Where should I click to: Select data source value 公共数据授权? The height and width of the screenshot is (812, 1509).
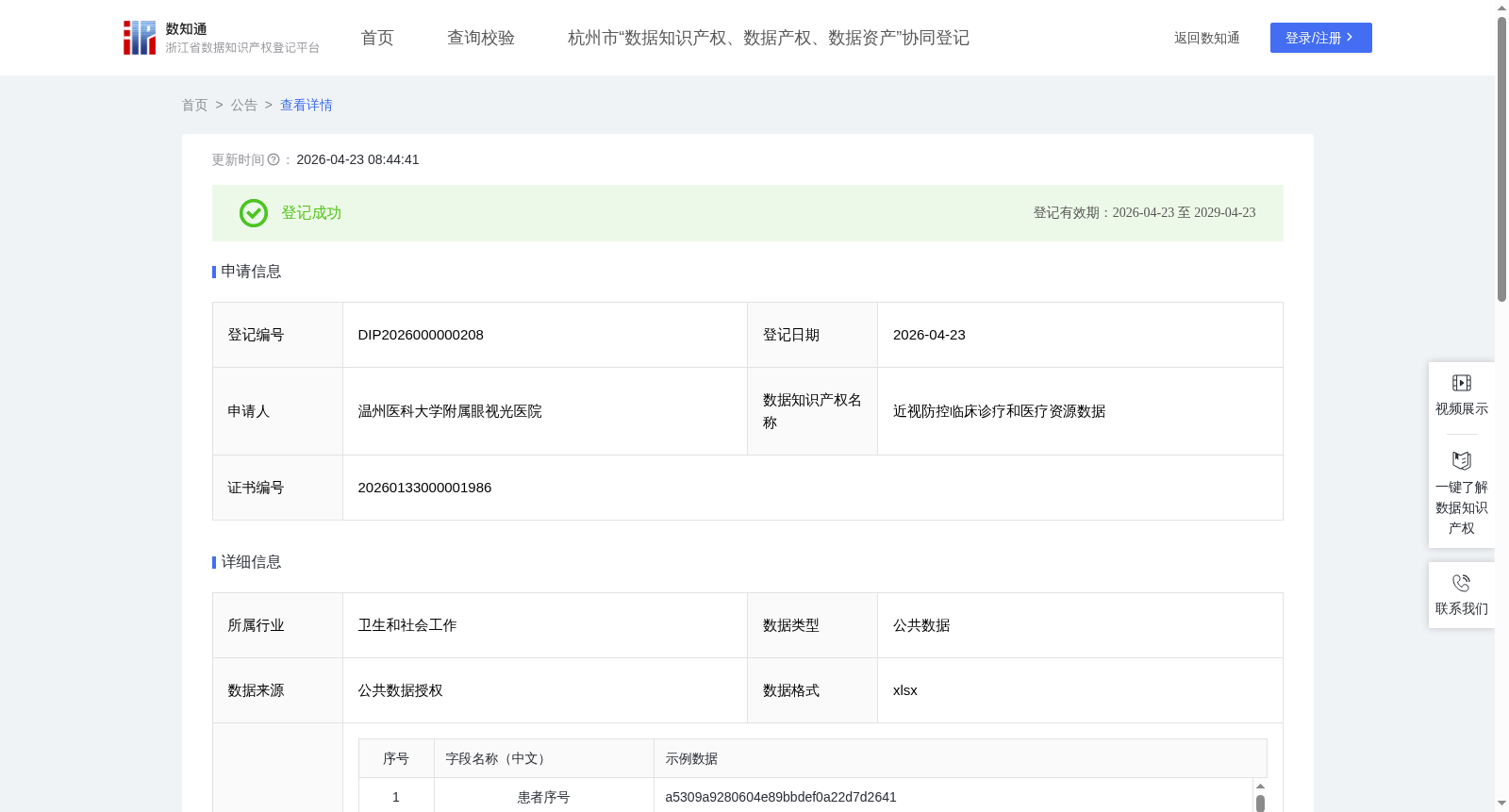[400, 690]
